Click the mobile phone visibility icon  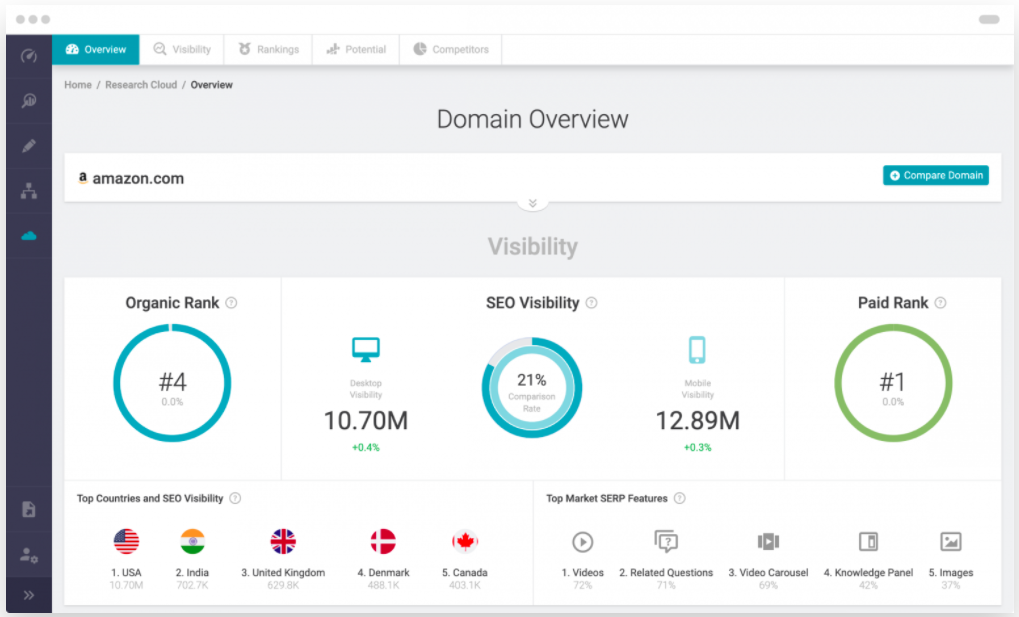click(x=697, y=350)
